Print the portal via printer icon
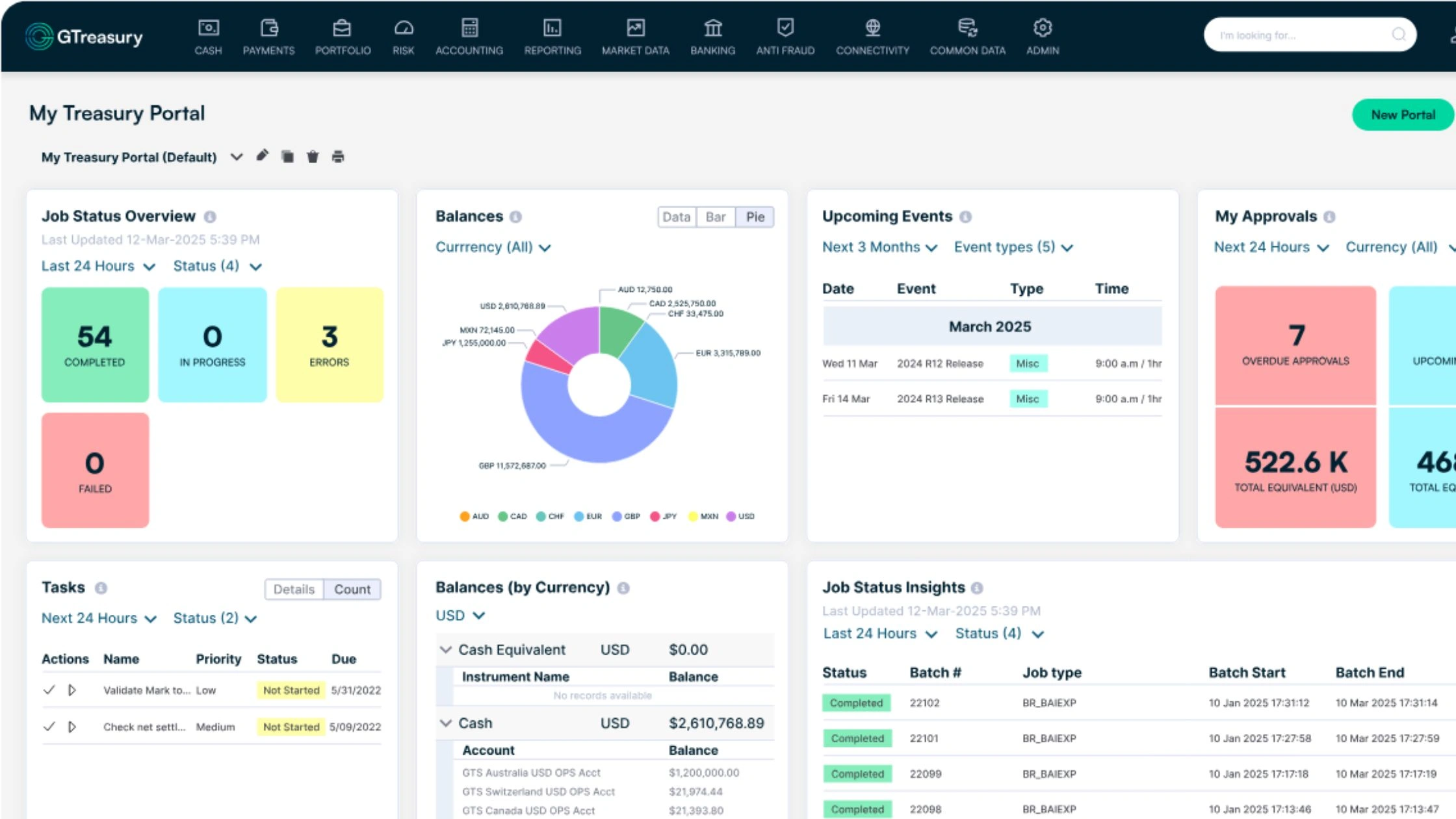 pyautogui.click(x=338, y=157)
